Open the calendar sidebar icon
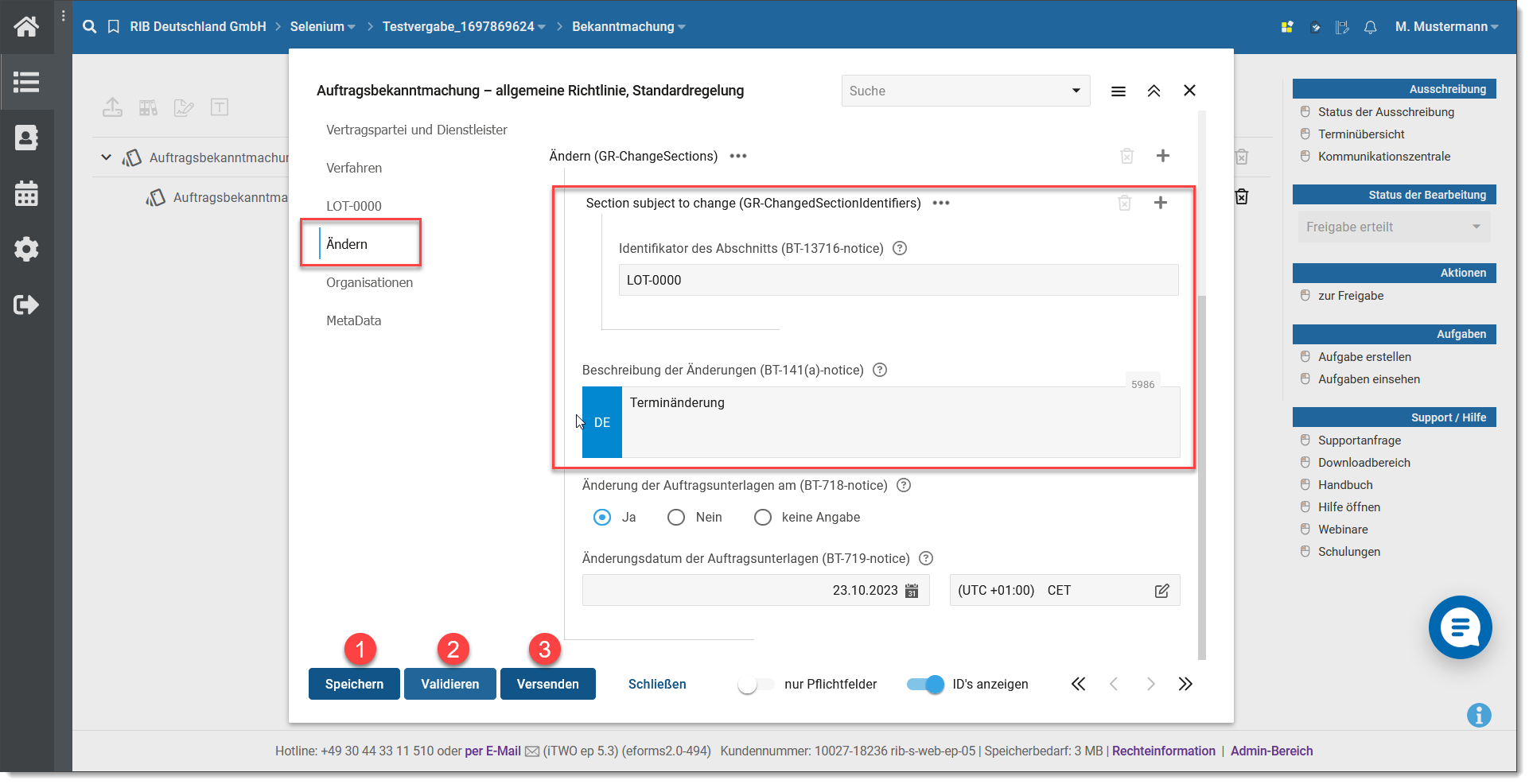The height and width of the screenshot is (784, 1529). (x=26, y=193)
